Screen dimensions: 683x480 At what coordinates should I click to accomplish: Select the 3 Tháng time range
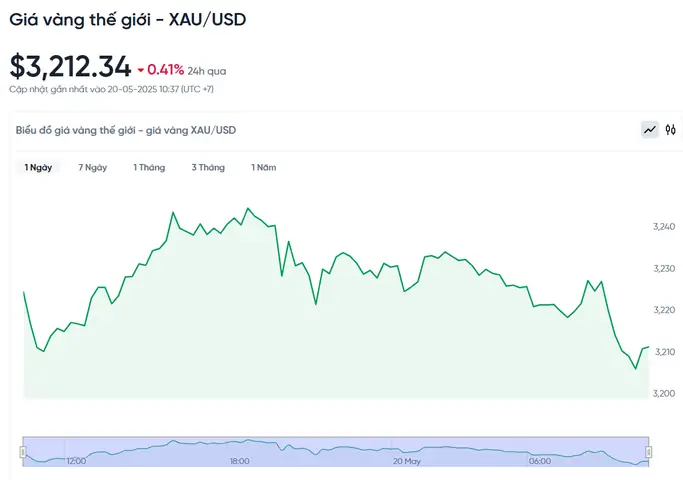[208, 167]
